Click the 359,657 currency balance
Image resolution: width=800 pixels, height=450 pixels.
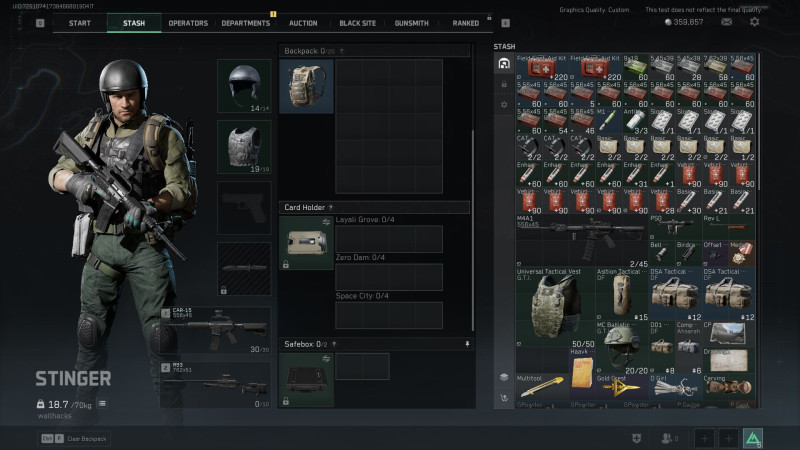pyautogui.click(x=684, y=22)
